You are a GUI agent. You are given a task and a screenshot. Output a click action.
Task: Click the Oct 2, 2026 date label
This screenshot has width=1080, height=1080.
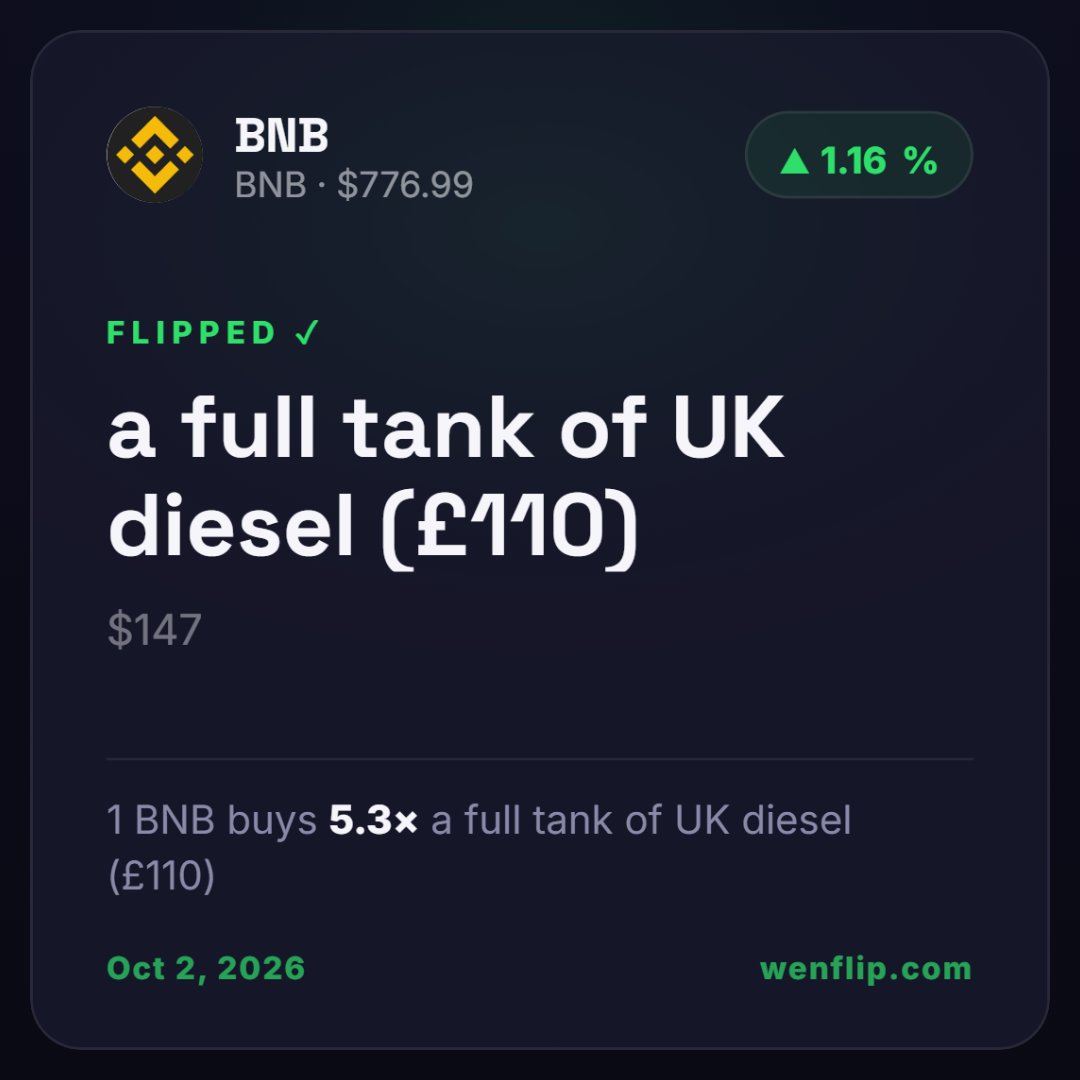click(206, 968)
